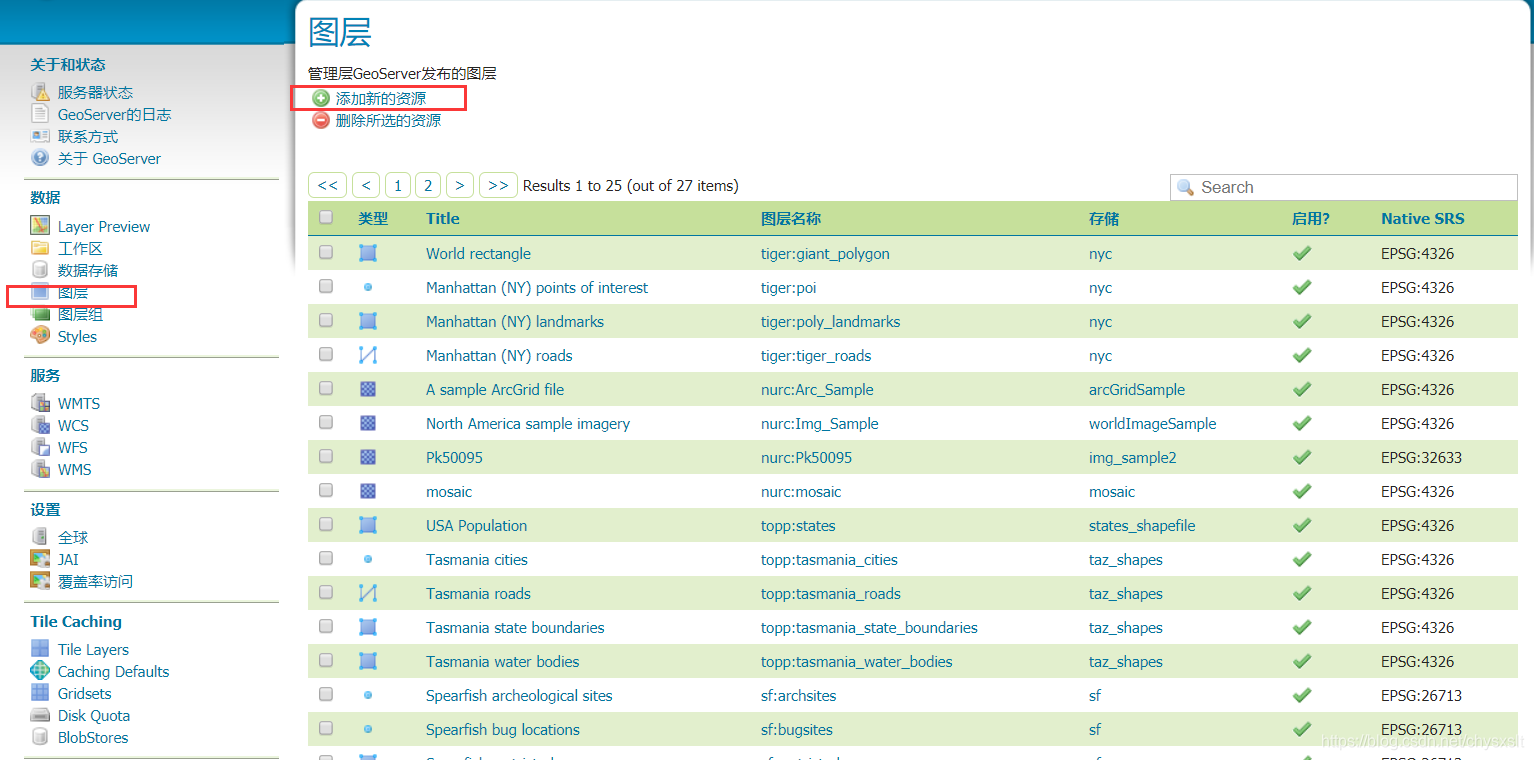Click the BlobStores icon
Screen dimensions: 1534x760
[x=40, y=737]
